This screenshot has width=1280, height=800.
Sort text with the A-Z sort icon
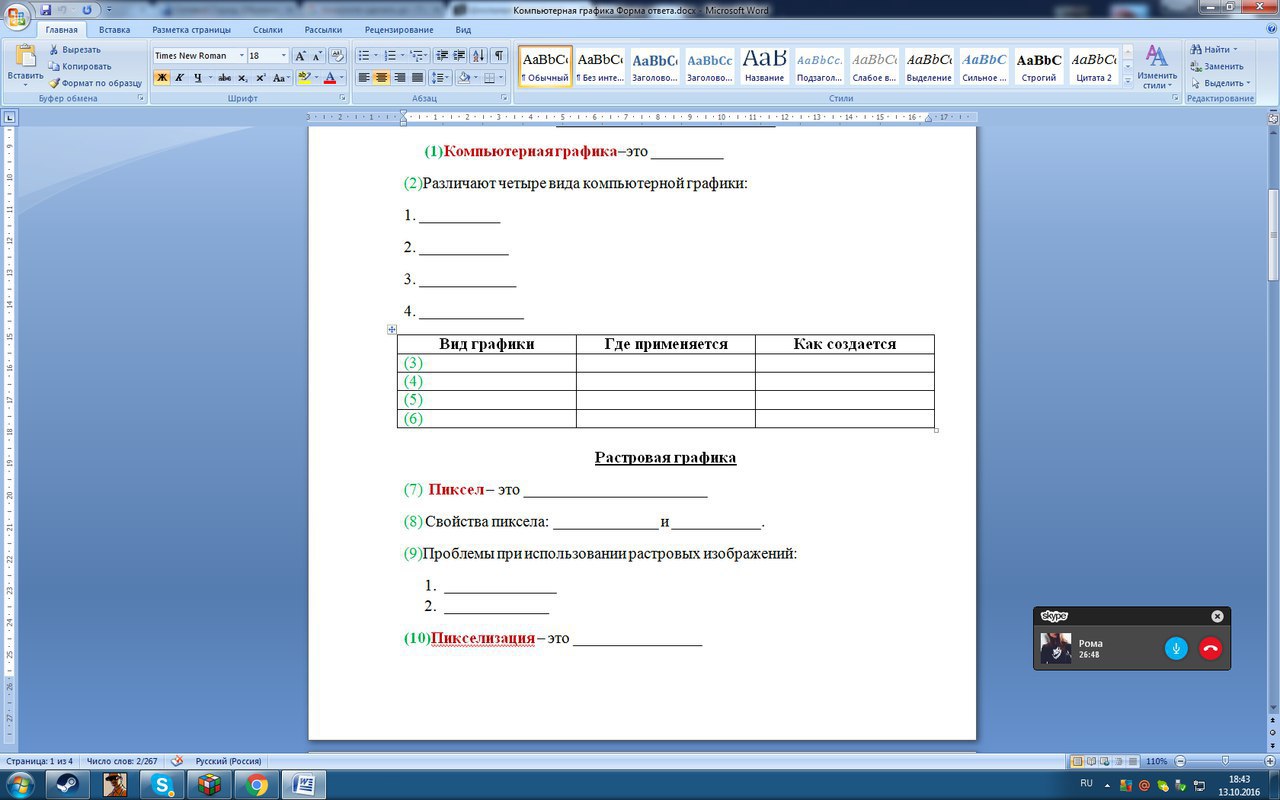479,56
